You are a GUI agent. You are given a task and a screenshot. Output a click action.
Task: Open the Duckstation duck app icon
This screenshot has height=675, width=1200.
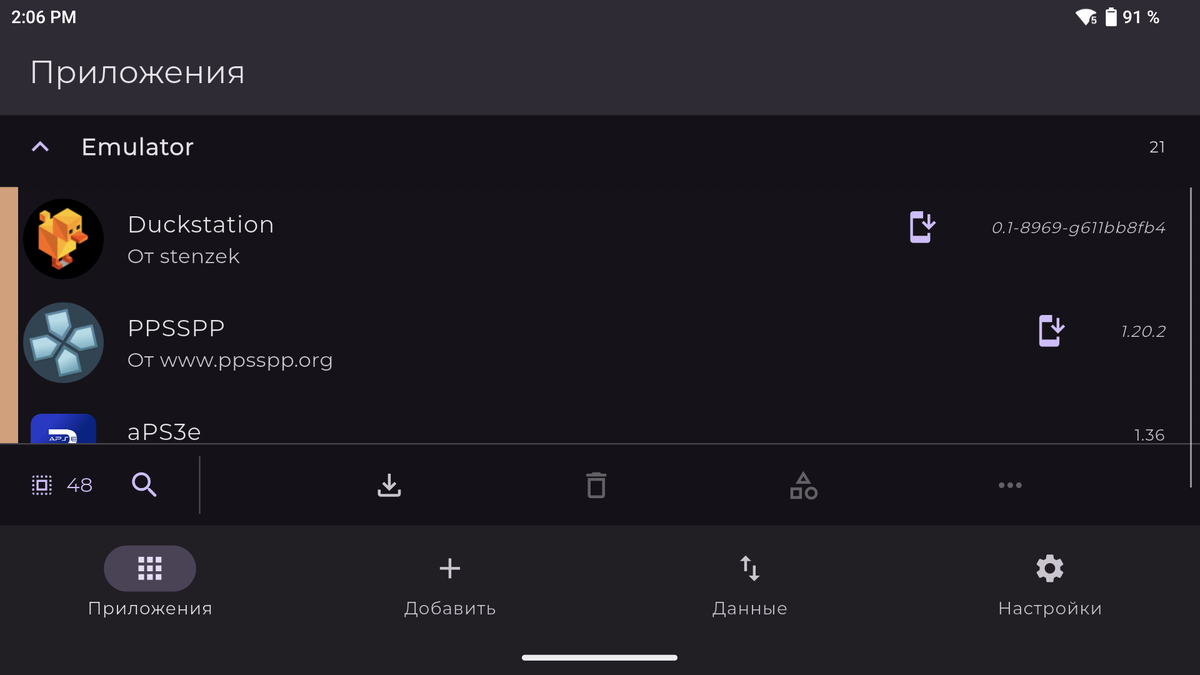pyautogui.click(x=63, y=238)
